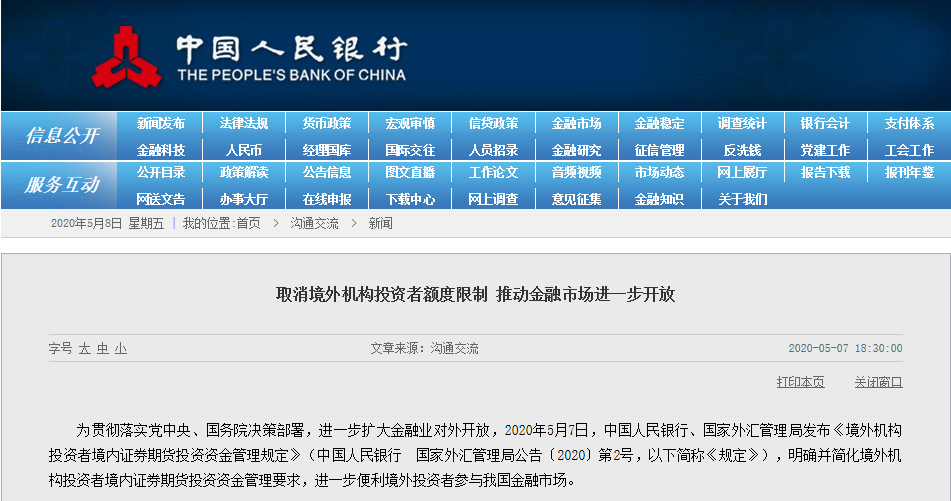The image size is (951, 501).
Task: Open 音频视频 section
Action: tap(576, 172)
